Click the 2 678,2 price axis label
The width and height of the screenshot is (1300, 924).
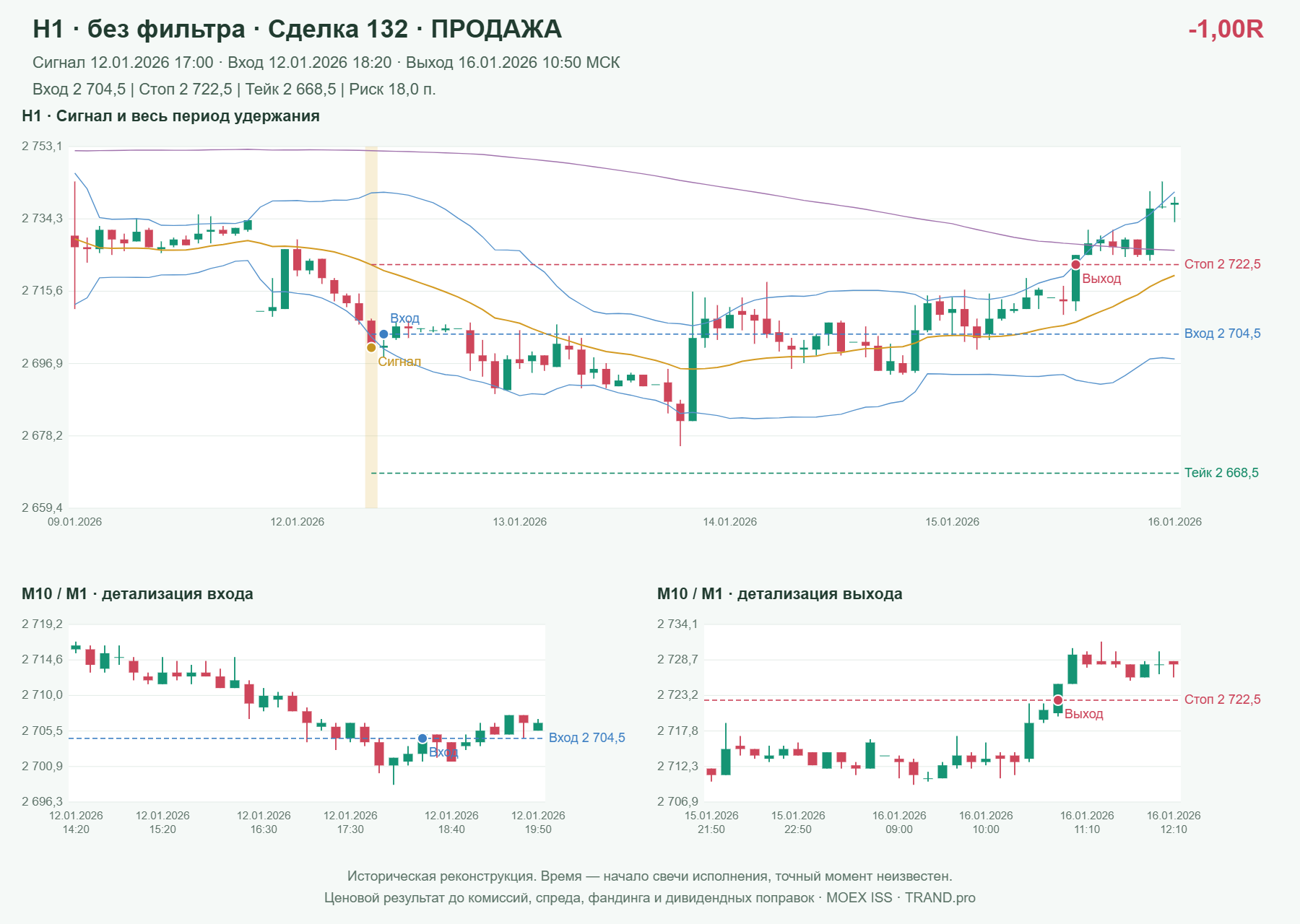[42, 436]
